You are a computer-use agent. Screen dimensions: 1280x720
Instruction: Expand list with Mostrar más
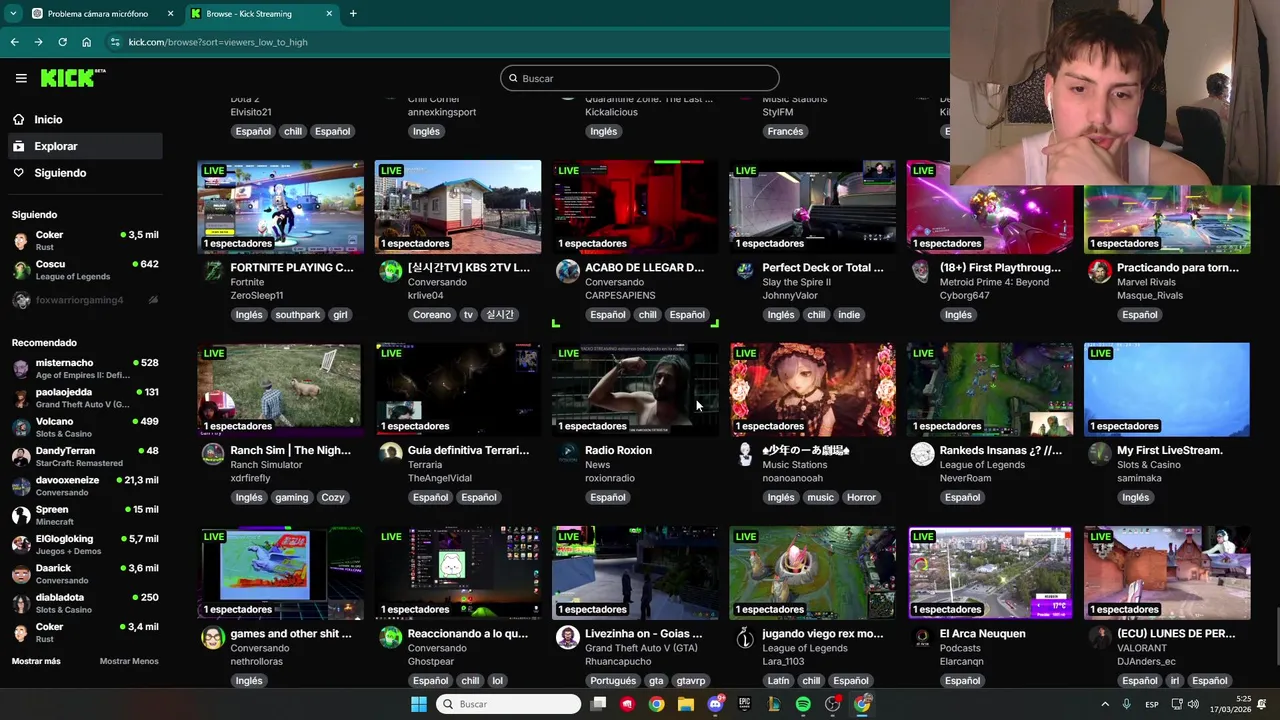[36, 661]
